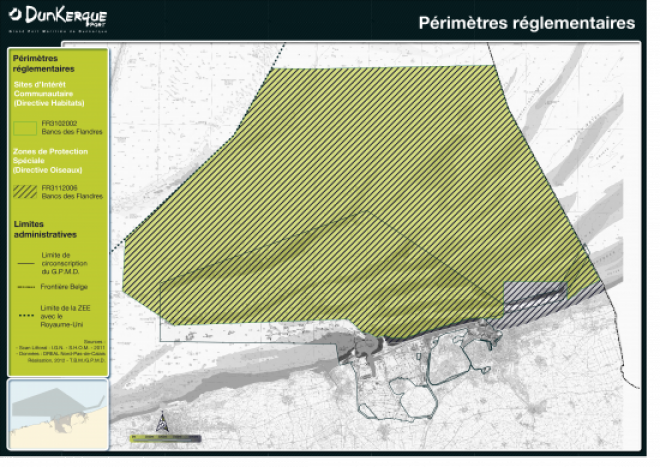Click the inset locator map thumbnail
Image resolution: width=660 pixels, height=467 pixels.
[58, 414]
